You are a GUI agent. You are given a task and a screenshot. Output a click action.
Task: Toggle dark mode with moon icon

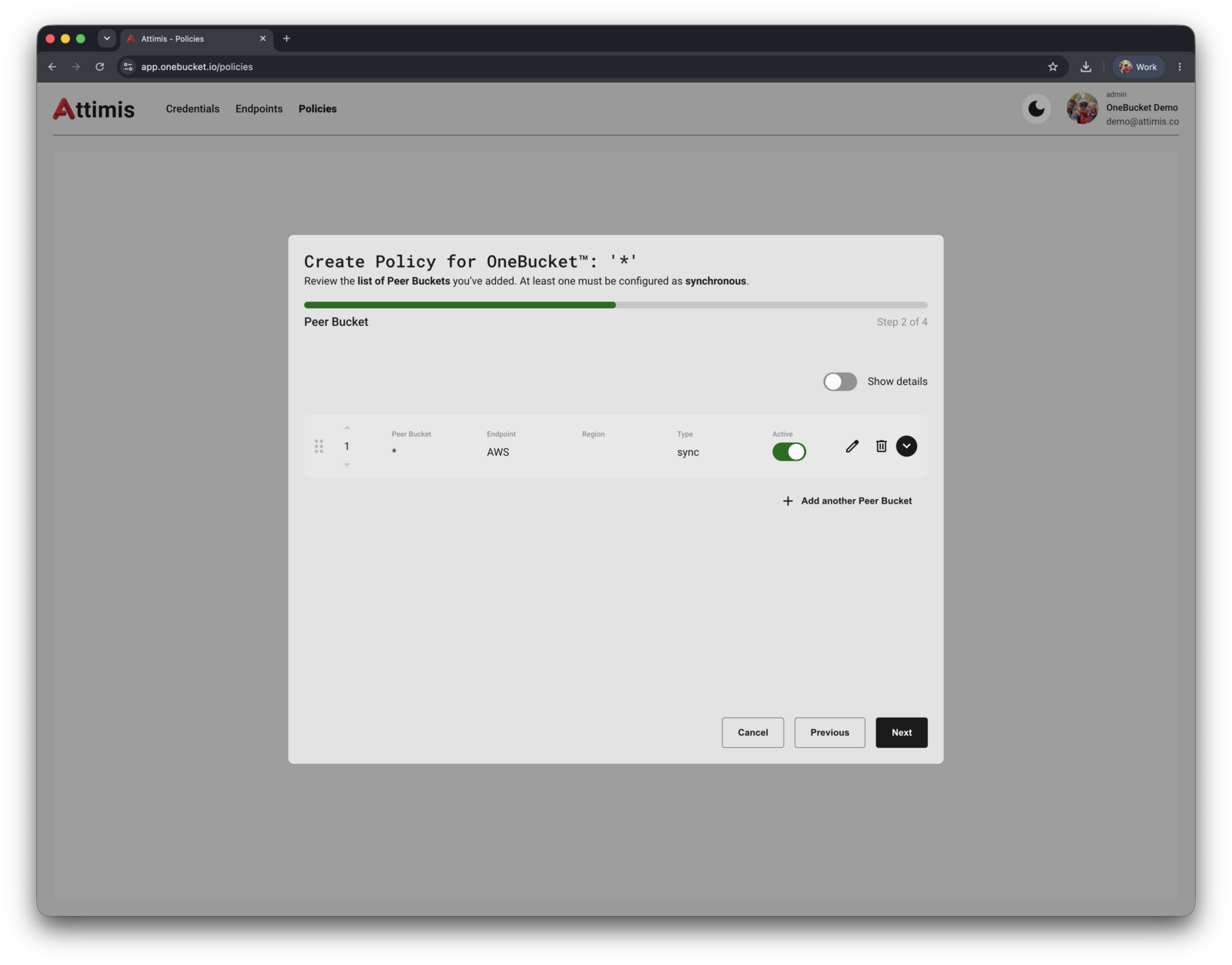tap(1036, 109)
